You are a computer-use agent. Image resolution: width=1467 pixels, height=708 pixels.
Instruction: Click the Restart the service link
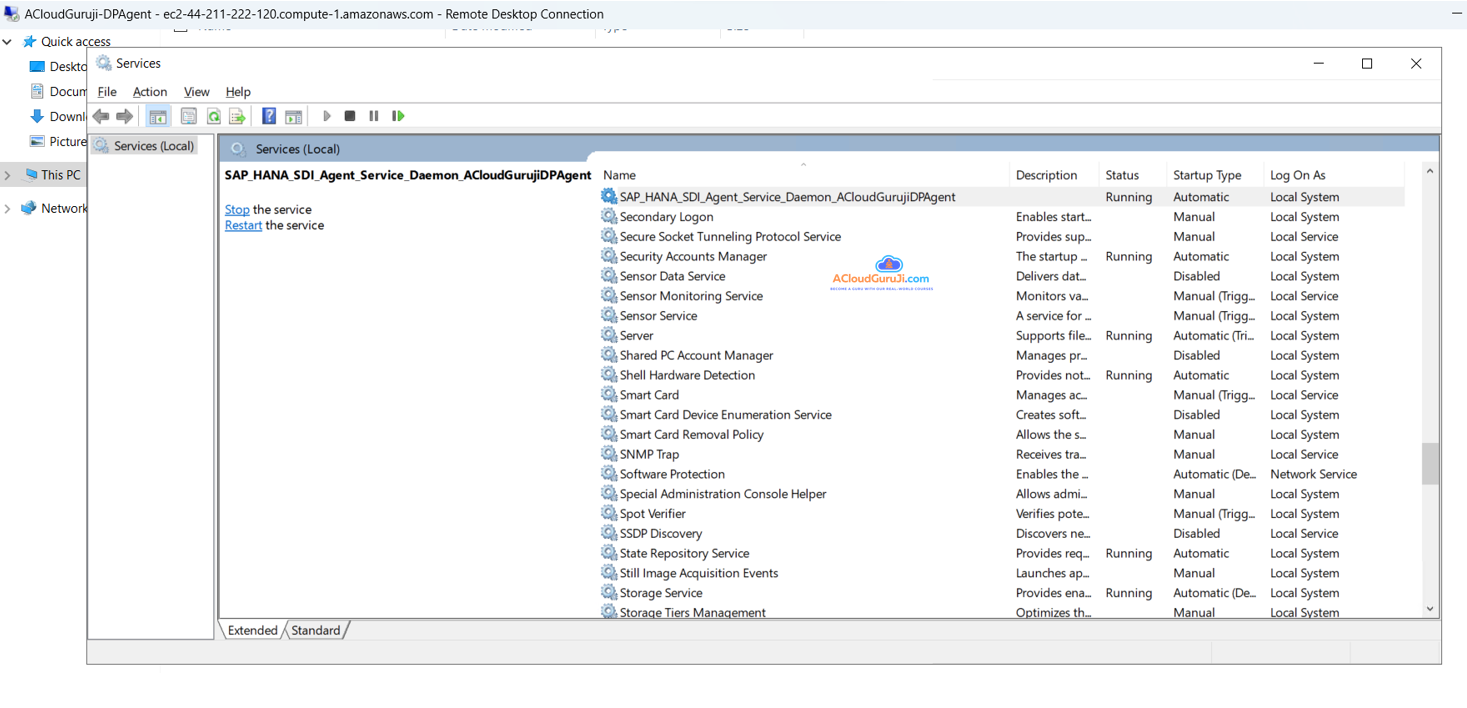pos(243,225)
